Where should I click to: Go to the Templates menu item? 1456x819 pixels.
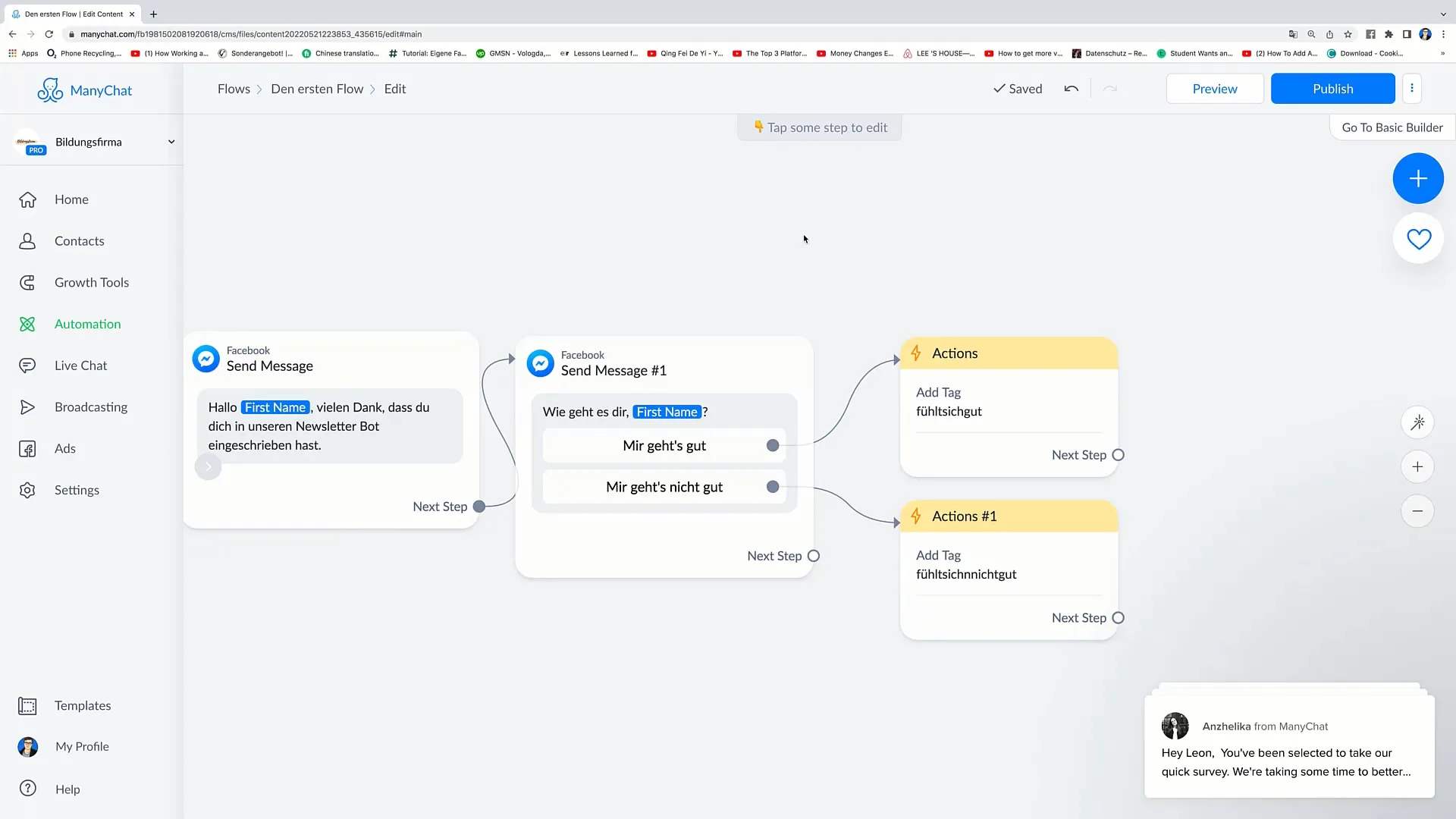pyautogui.click(x=83, y=706)
